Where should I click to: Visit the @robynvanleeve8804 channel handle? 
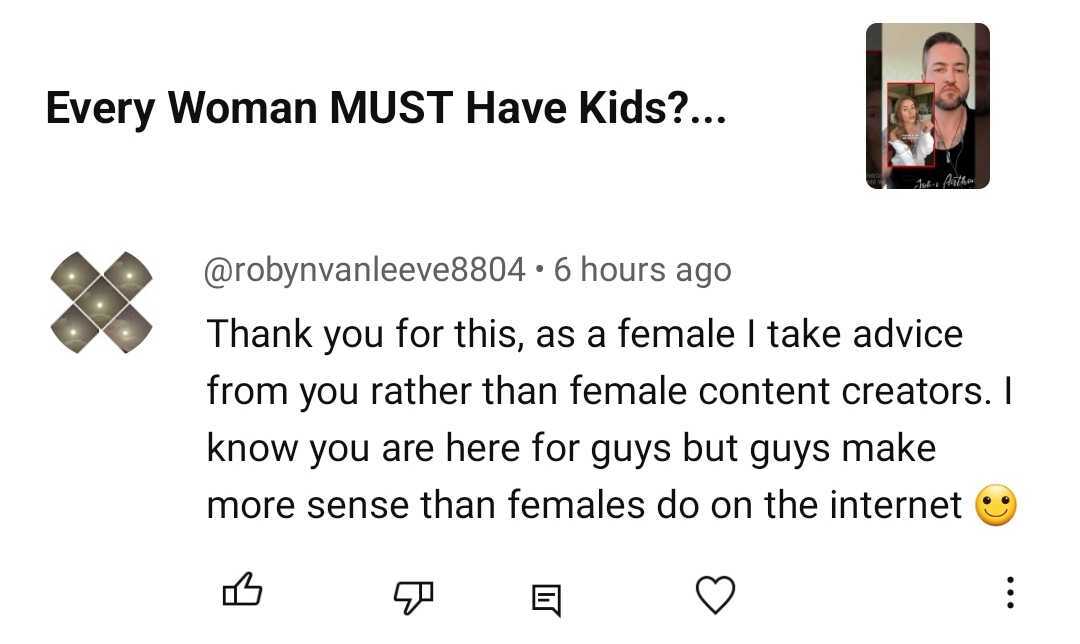365,270
